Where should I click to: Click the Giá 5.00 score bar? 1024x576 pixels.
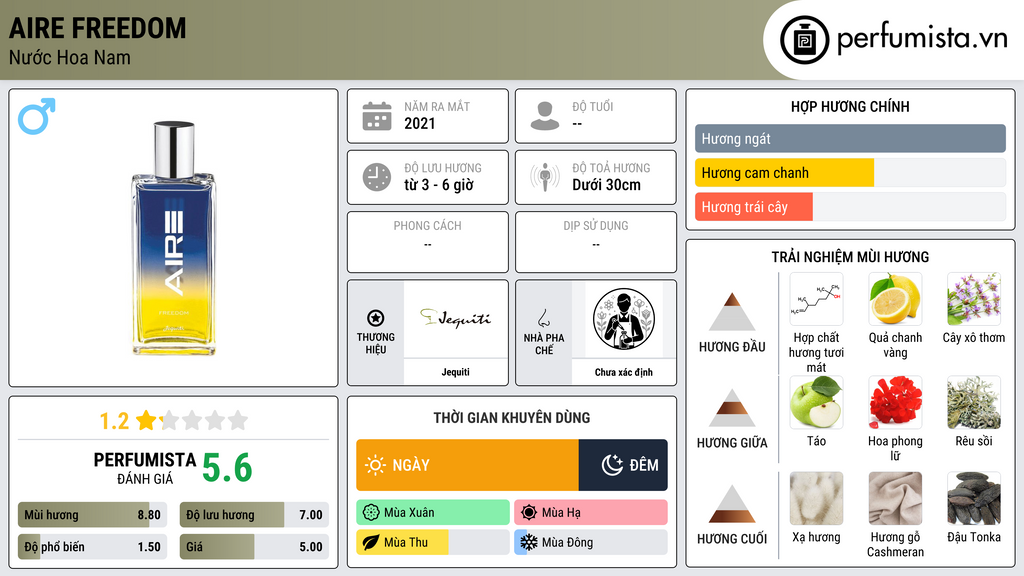pos(254,547)
